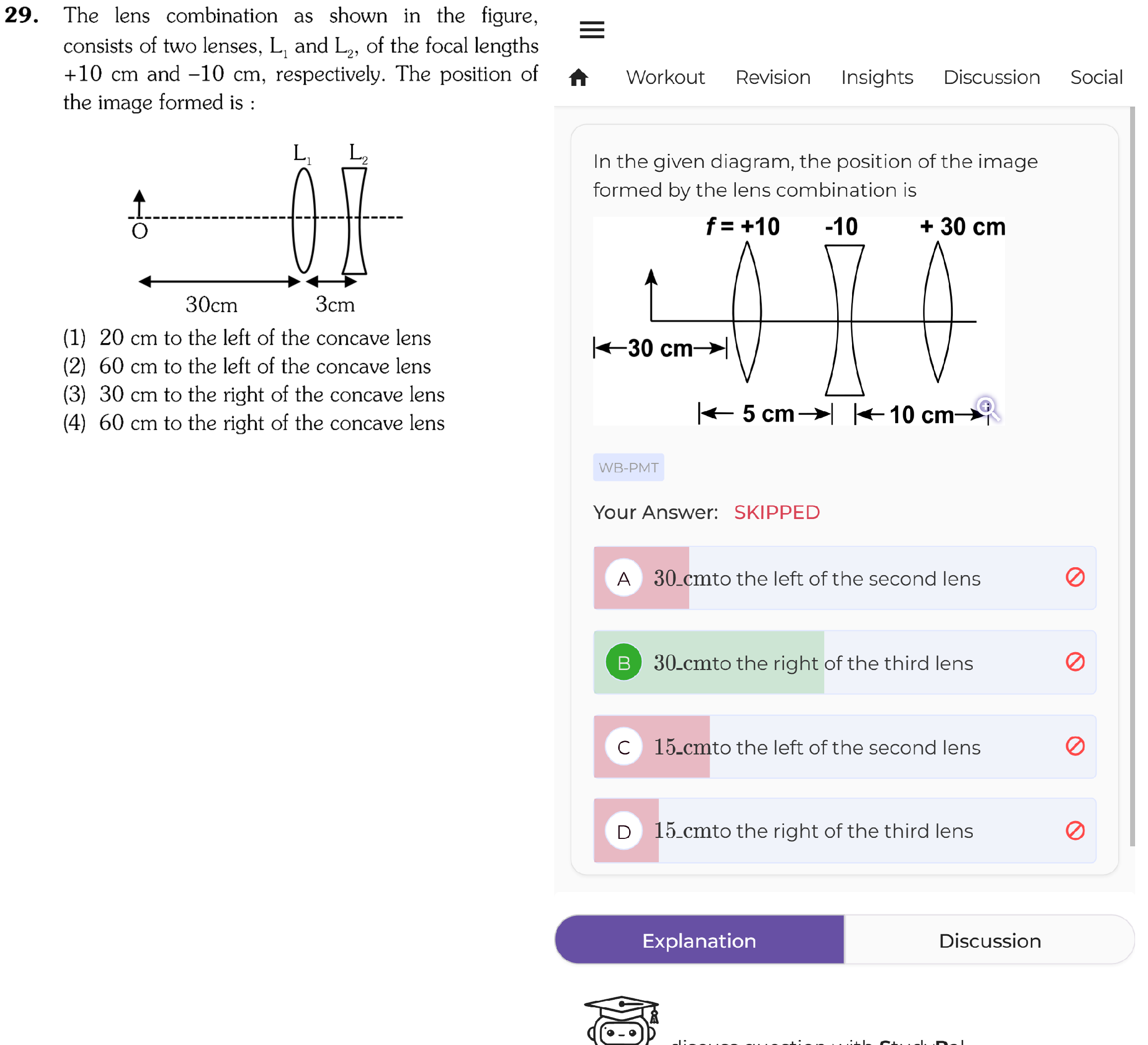
Task: Open the hamburger menu icon
Action: pos(592,29)
